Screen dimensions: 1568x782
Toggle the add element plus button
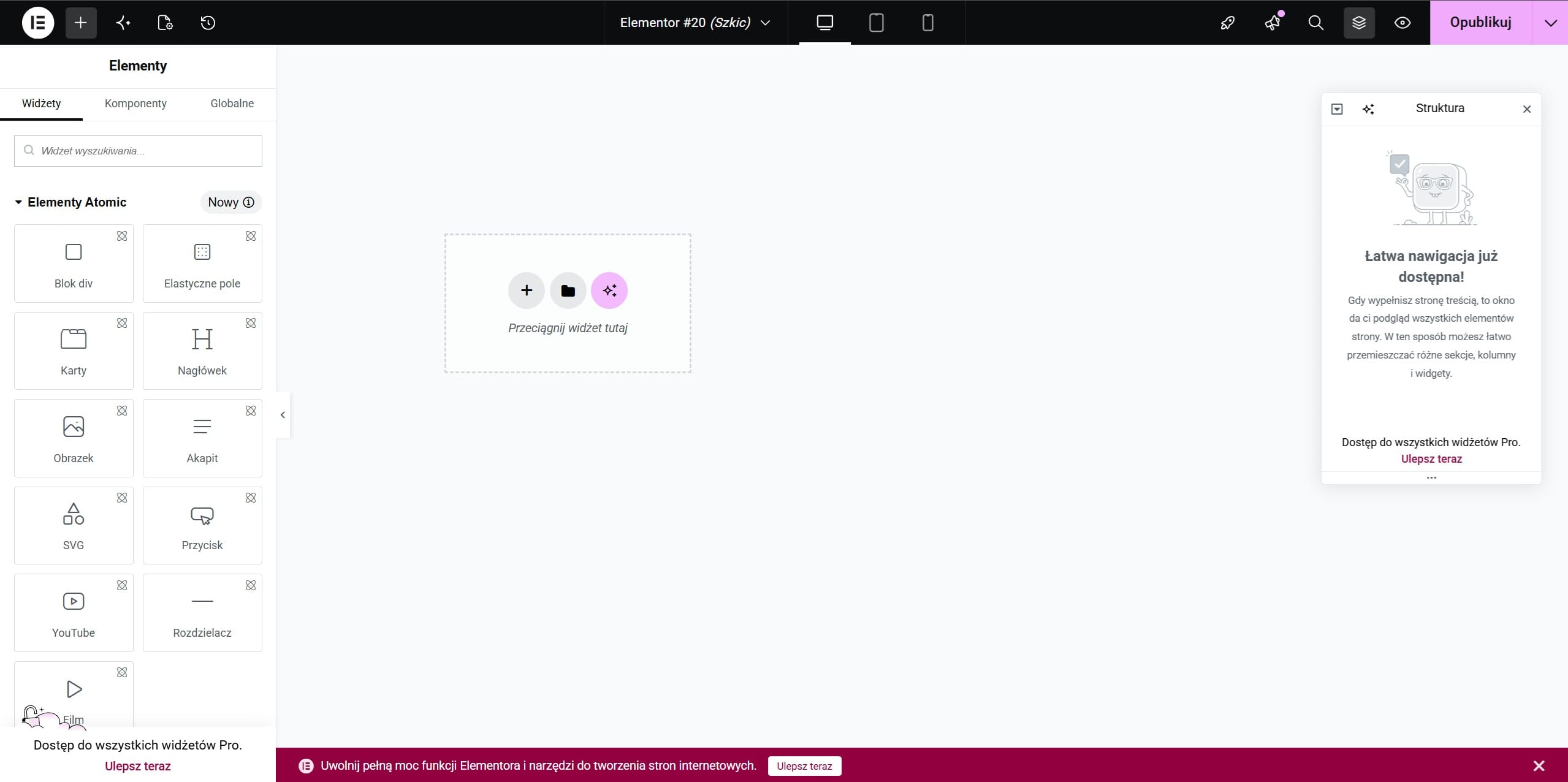tap(81, 23)
